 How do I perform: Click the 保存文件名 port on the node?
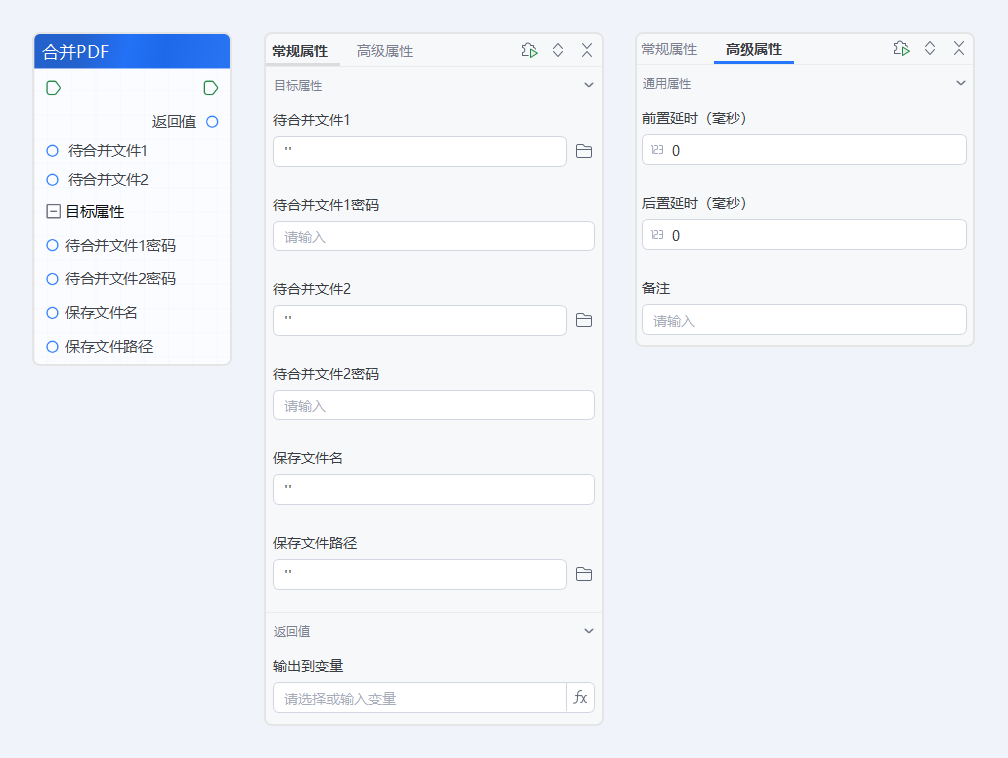click(x=51, y=312)
